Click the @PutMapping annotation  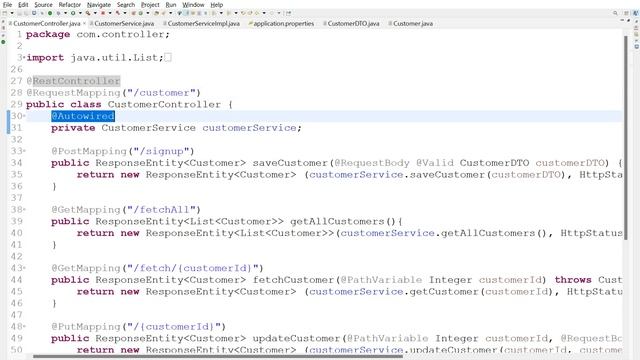86,327
